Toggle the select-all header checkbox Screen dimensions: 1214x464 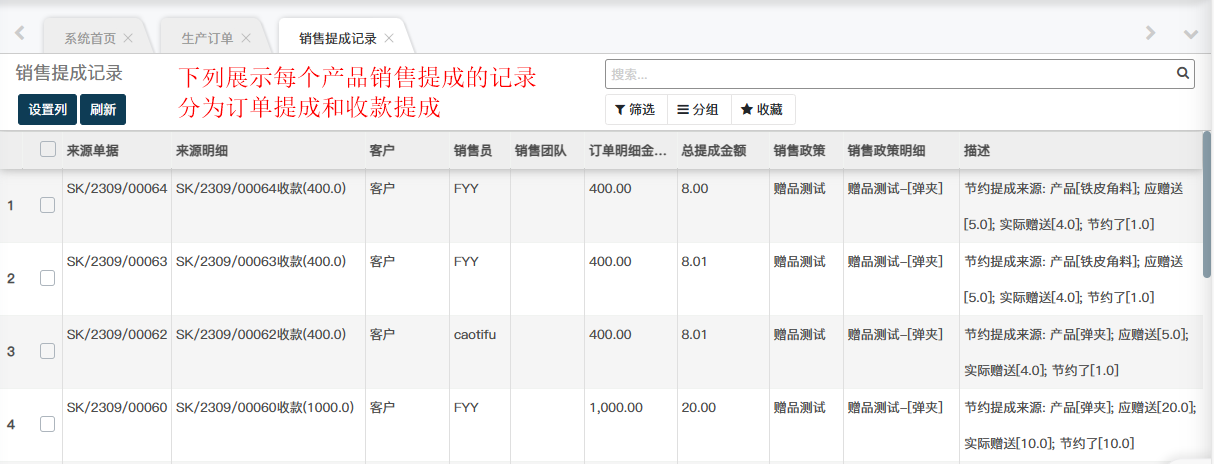47,150
